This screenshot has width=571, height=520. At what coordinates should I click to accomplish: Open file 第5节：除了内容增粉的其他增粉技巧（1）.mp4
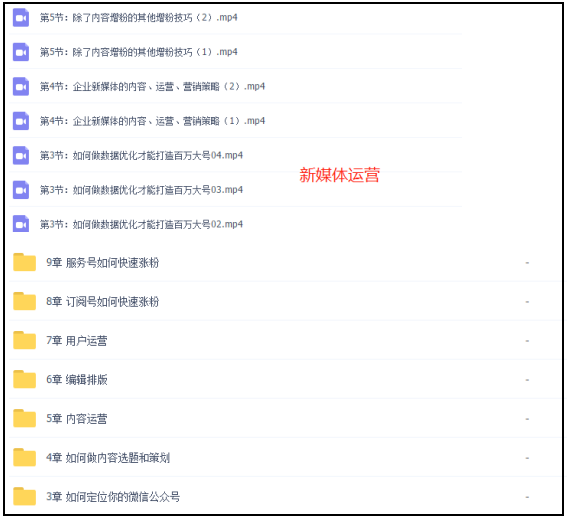139,52
